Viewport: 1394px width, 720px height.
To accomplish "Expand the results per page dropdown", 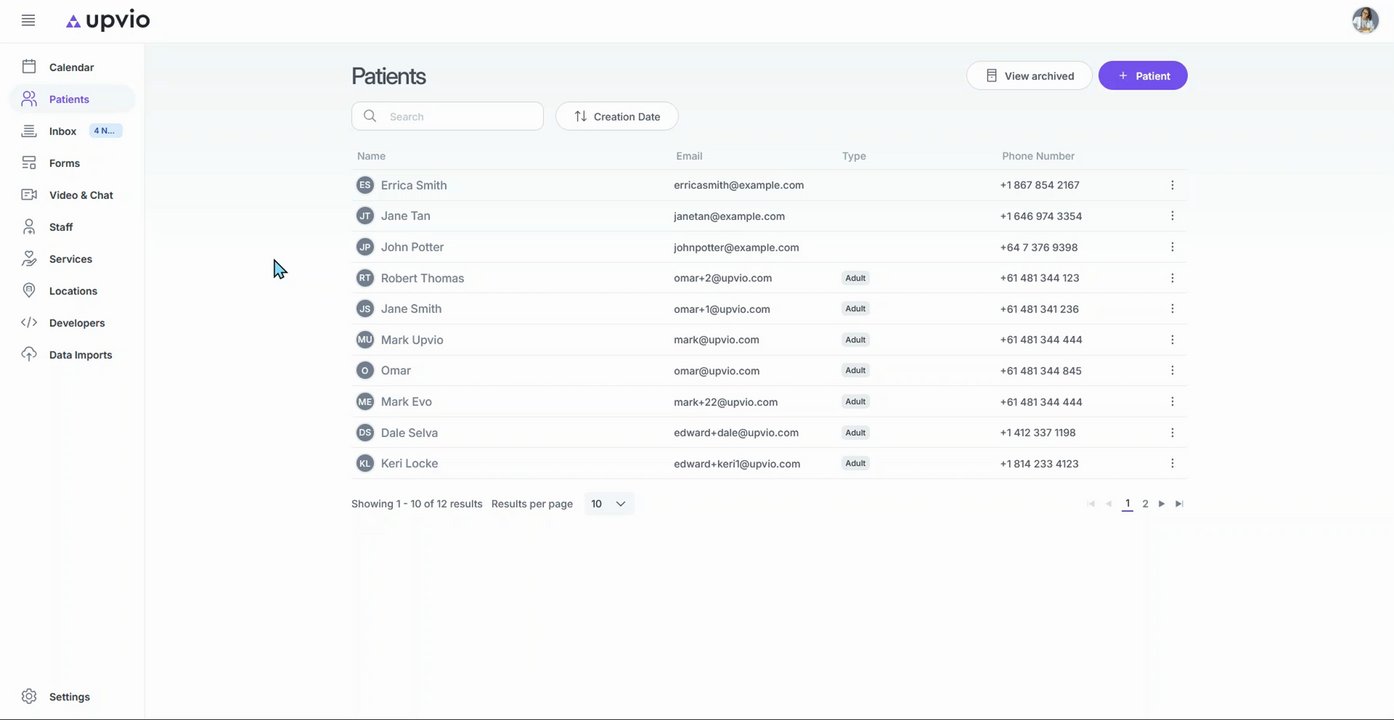I will click(609, 504).
